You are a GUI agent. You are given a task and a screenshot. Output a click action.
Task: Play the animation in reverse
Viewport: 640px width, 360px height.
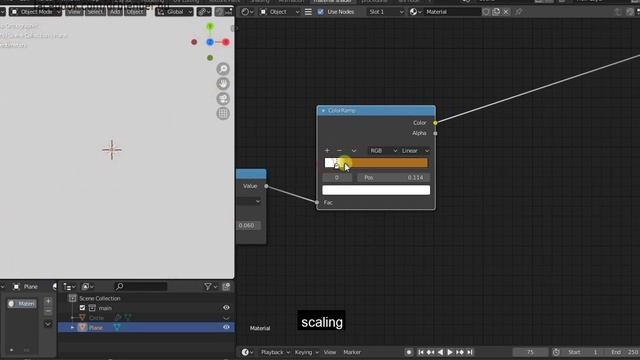pos(440,352)
